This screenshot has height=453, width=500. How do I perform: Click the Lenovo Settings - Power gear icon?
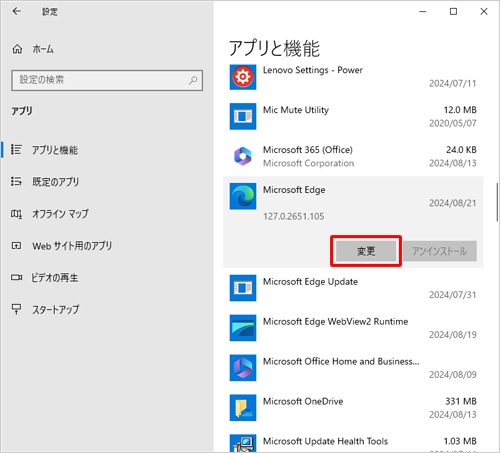[243, 77]
